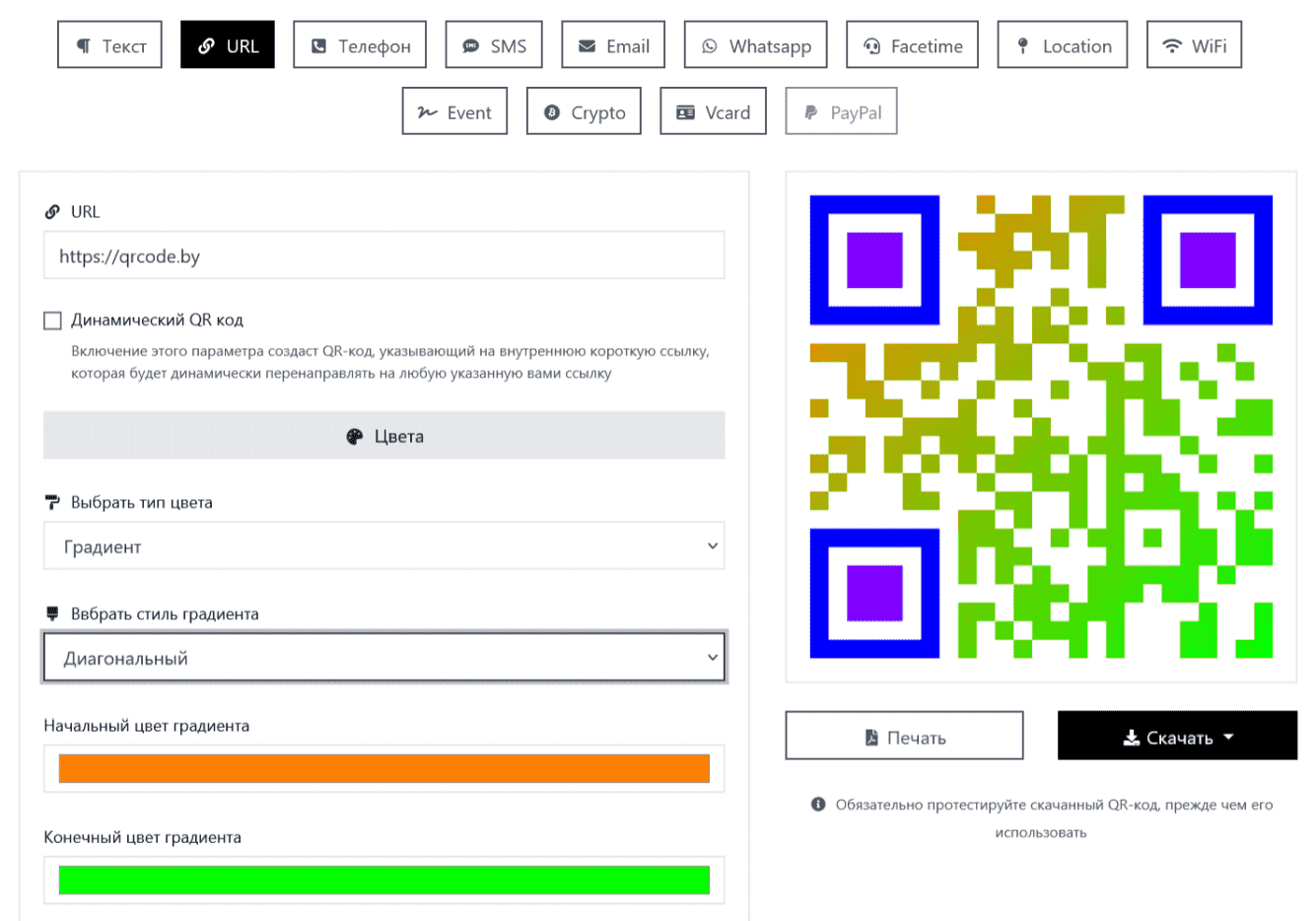The height and width of the screenshot is (921, 1316).
Task: Click the speech bubble icon on SMS tab
Action: pyautogui.click(x=471, y=46)
